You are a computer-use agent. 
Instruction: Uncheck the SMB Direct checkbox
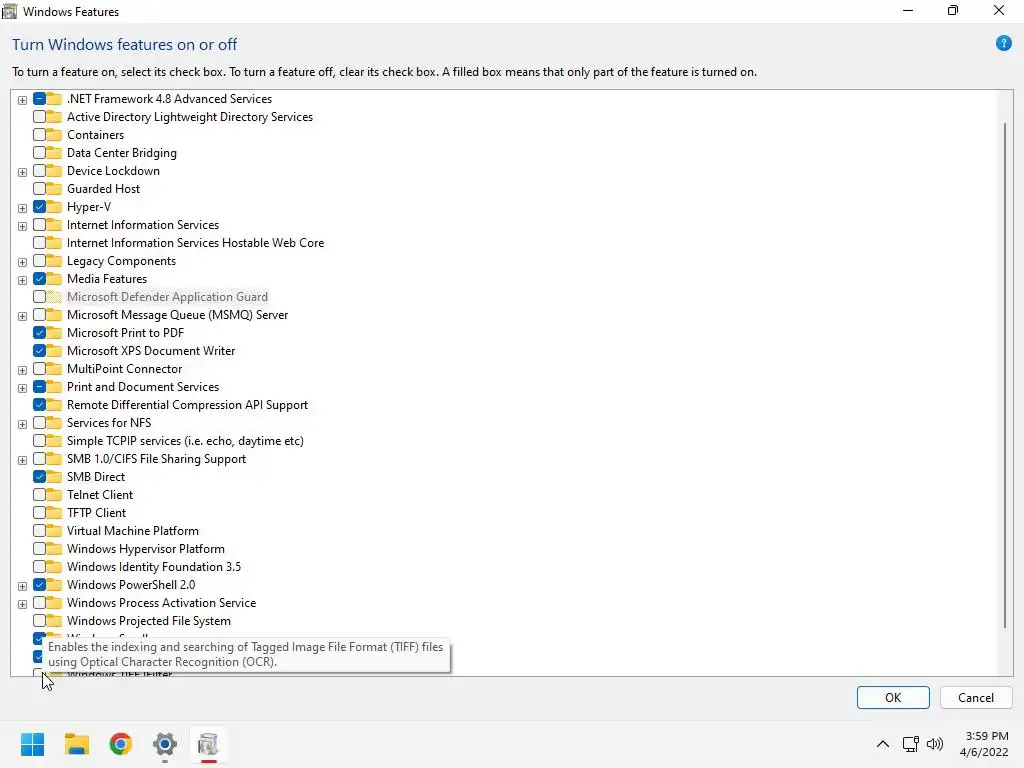pyautogui.click(x=39, y=477)
